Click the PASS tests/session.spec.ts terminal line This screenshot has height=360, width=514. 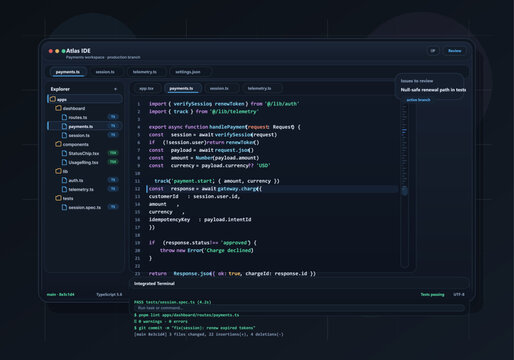pos(172,302)
